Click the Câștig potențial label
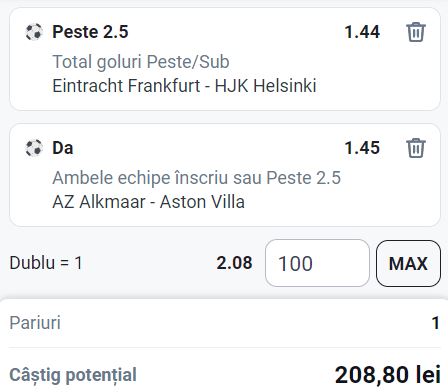Screen dimensions: 448x392 tap(73, 375)
